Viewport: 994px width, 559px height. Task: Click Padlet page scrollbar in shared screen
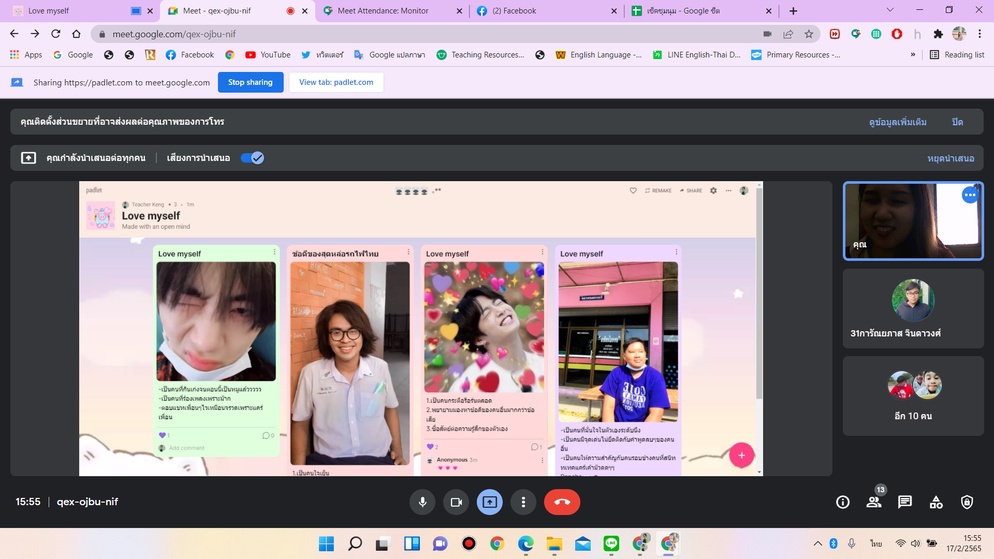click(759, 292)
